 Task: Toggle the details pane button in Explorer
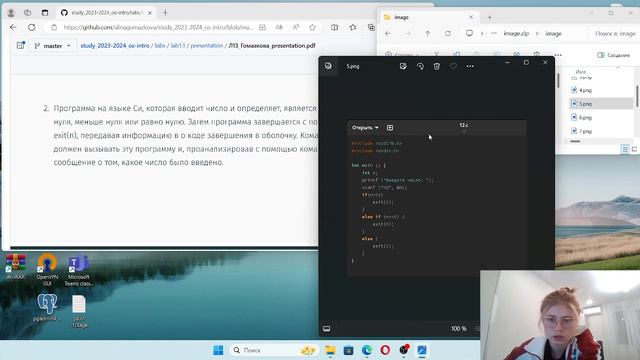pos(613,55)
